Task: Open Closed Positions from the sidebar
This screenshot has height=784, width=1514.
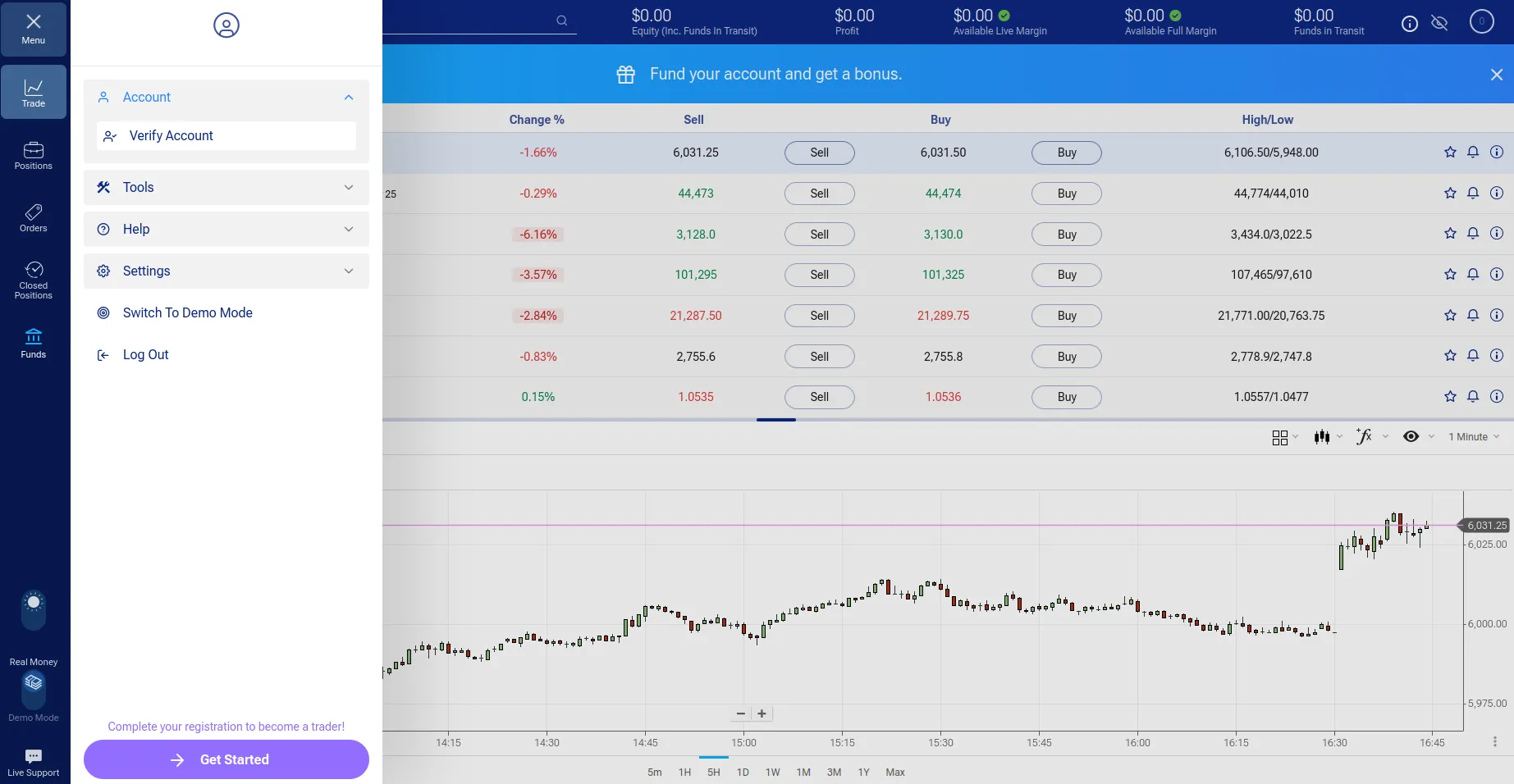Action: [34, 280]
